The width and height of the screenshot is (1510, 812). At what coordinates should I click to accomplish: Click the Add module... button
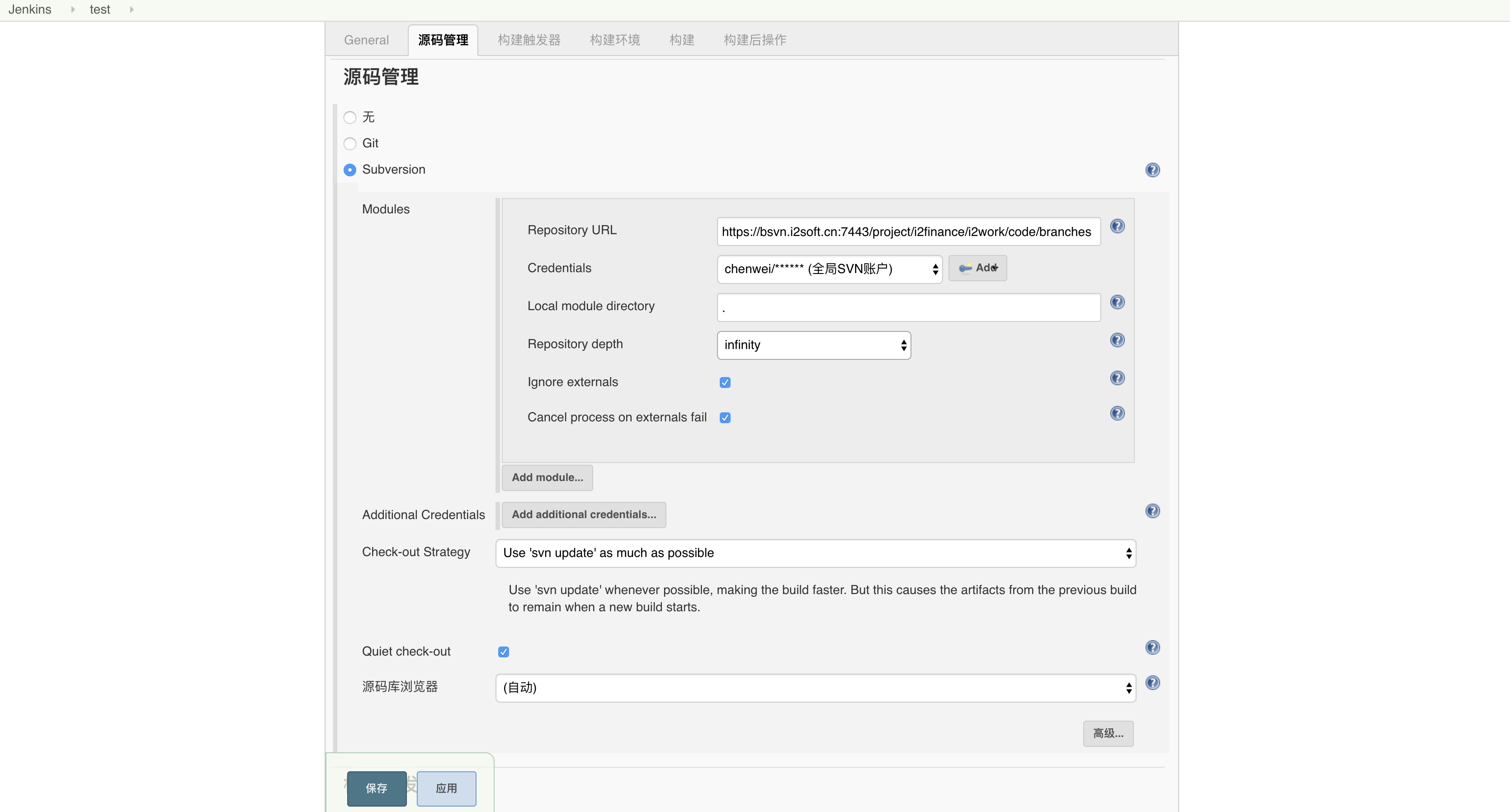[x=547, y=478]
